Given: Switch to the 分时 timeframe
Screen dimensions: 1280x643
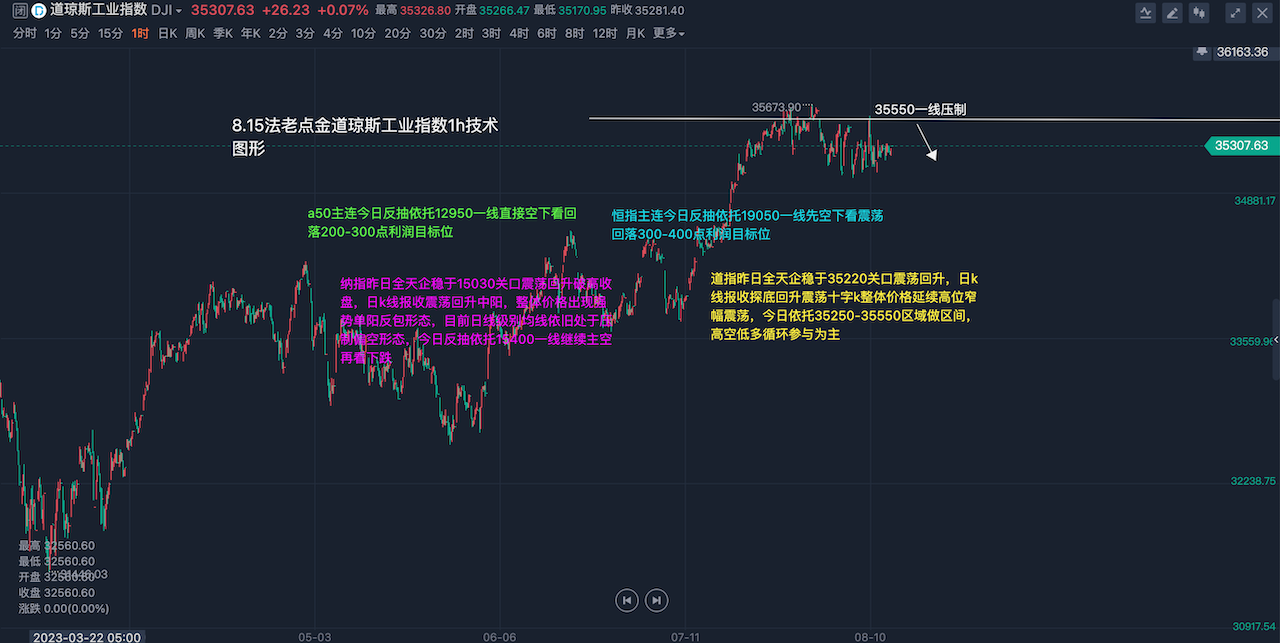Looking at the screenshot, I should click(x=25, y=33).
